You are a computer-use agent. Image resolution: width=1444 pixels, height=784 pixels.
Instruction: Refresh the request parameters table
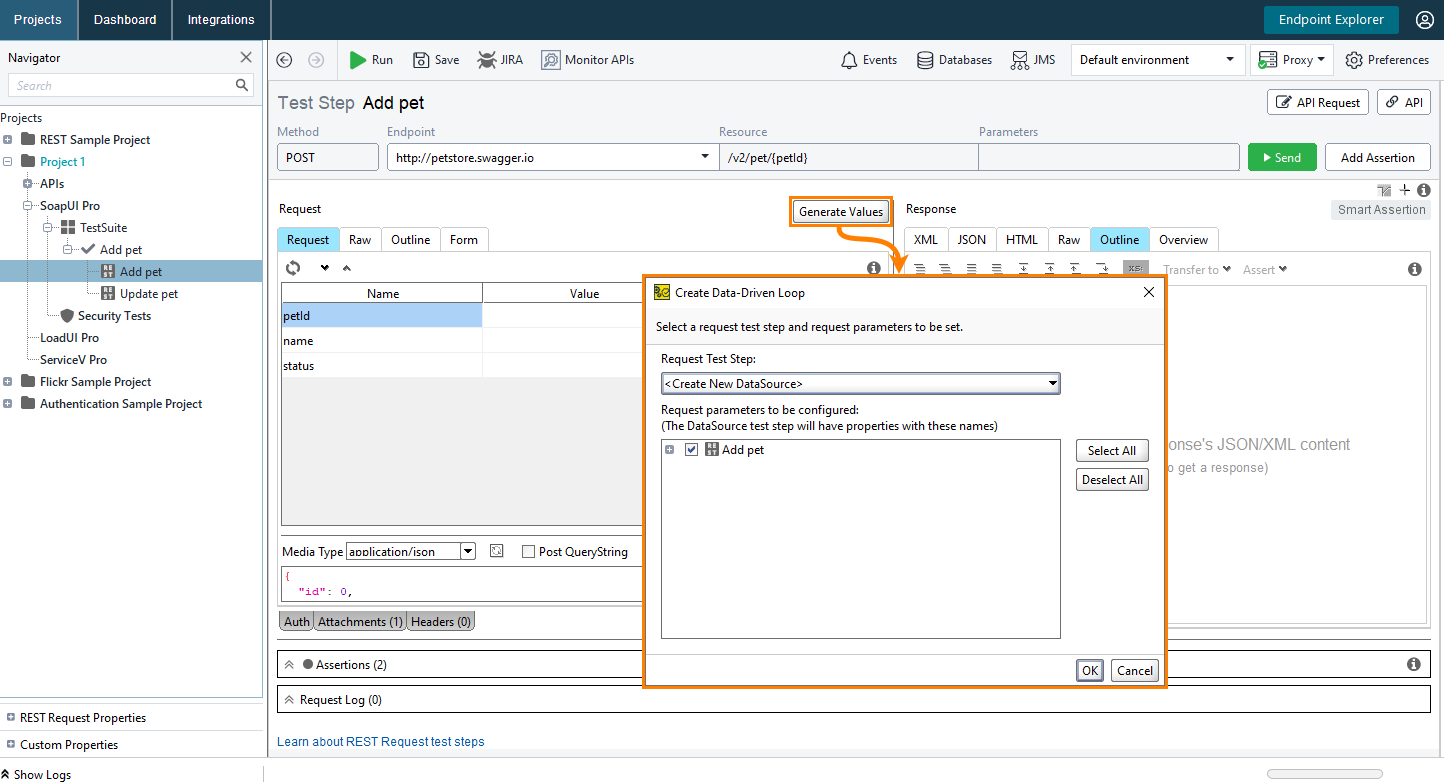(293, 268)
